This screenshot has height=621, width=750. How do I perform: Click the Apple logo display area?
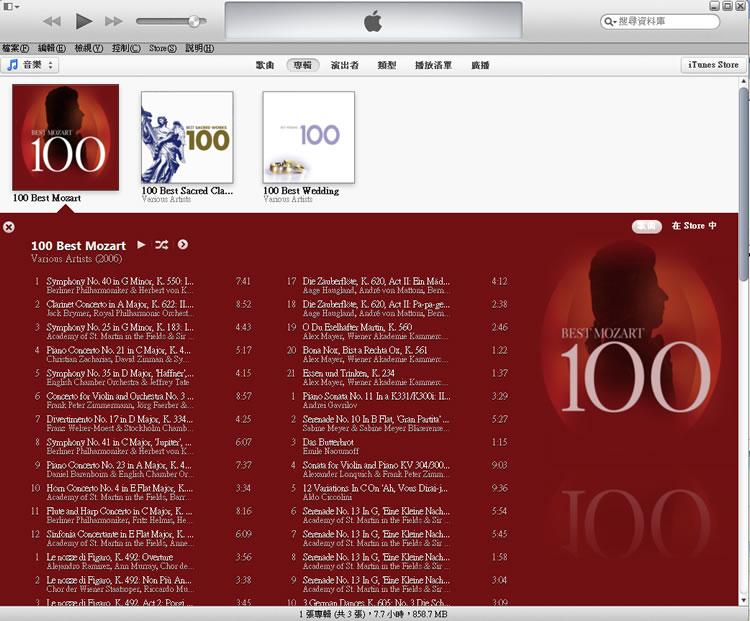[x=373, y=21]
